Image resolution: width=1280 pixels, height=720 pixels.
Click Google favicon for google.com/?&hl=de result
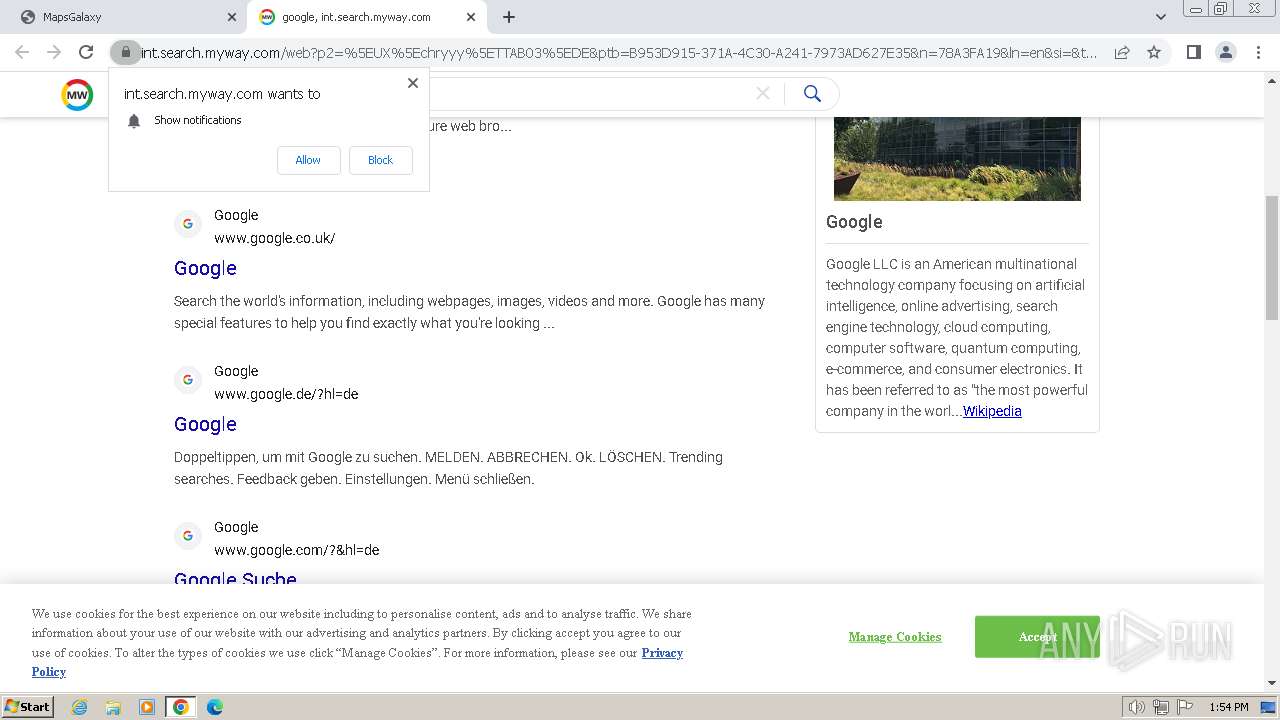[x=188, y=536]
